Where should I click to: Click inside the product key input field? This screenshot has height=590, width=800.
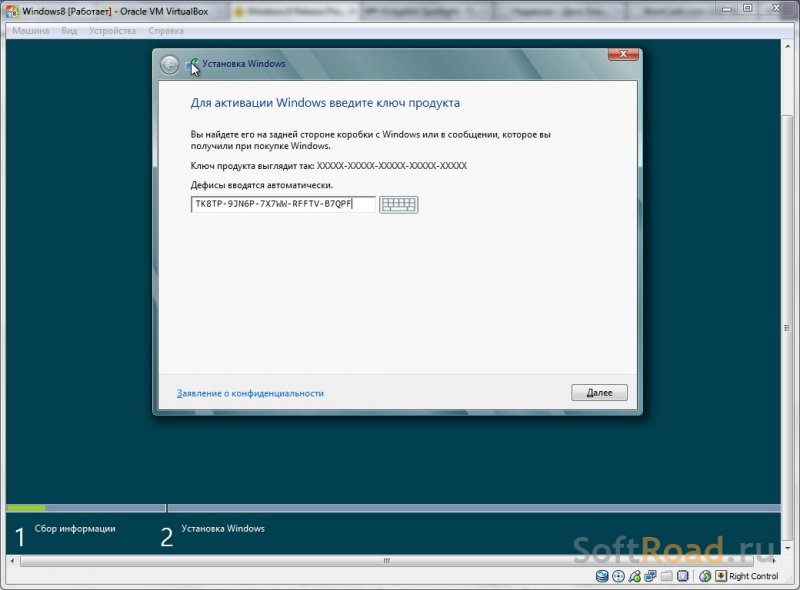point(283,204)
